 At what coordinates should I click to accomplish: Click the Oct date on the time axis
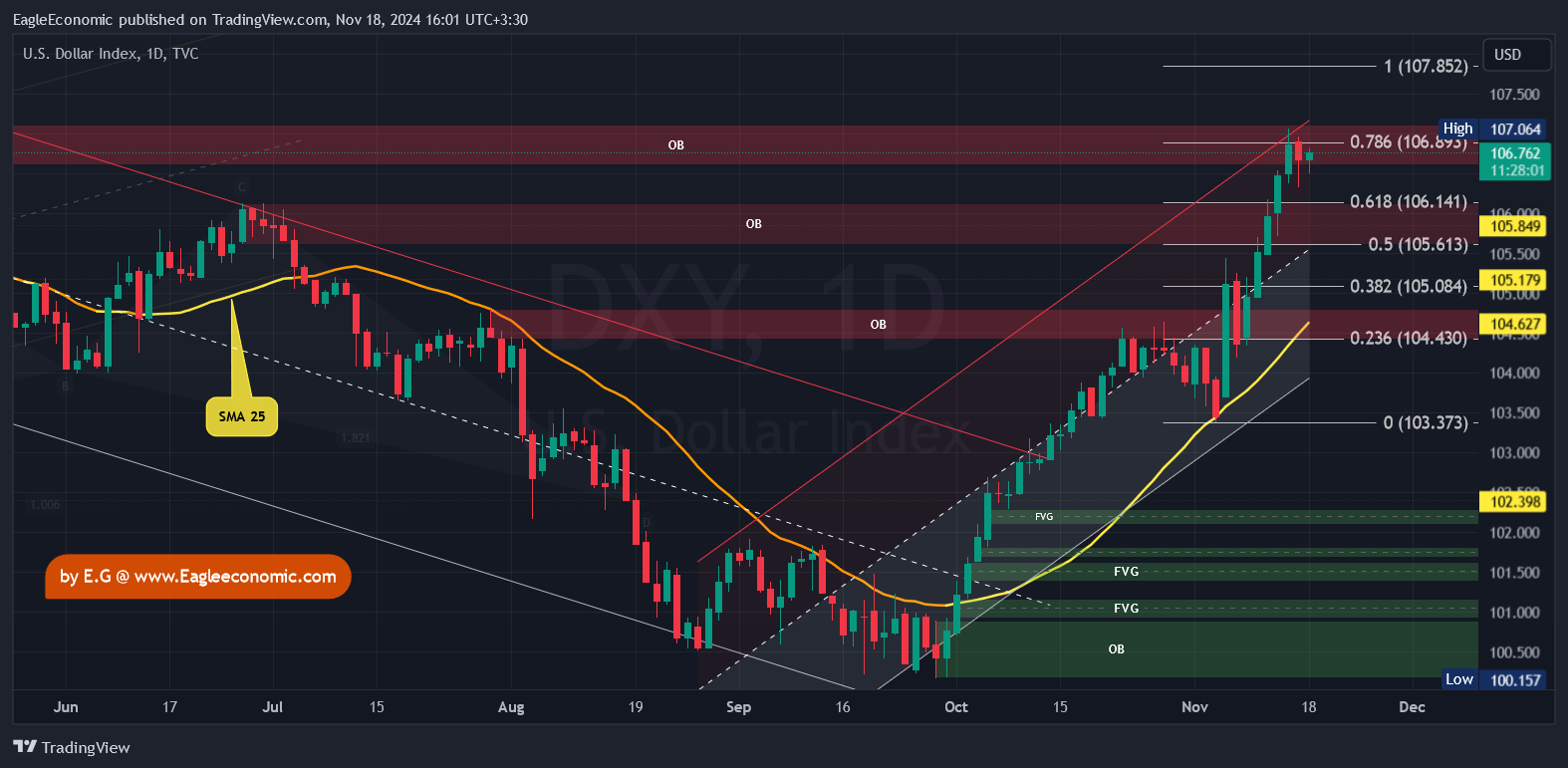coord(956,707)
